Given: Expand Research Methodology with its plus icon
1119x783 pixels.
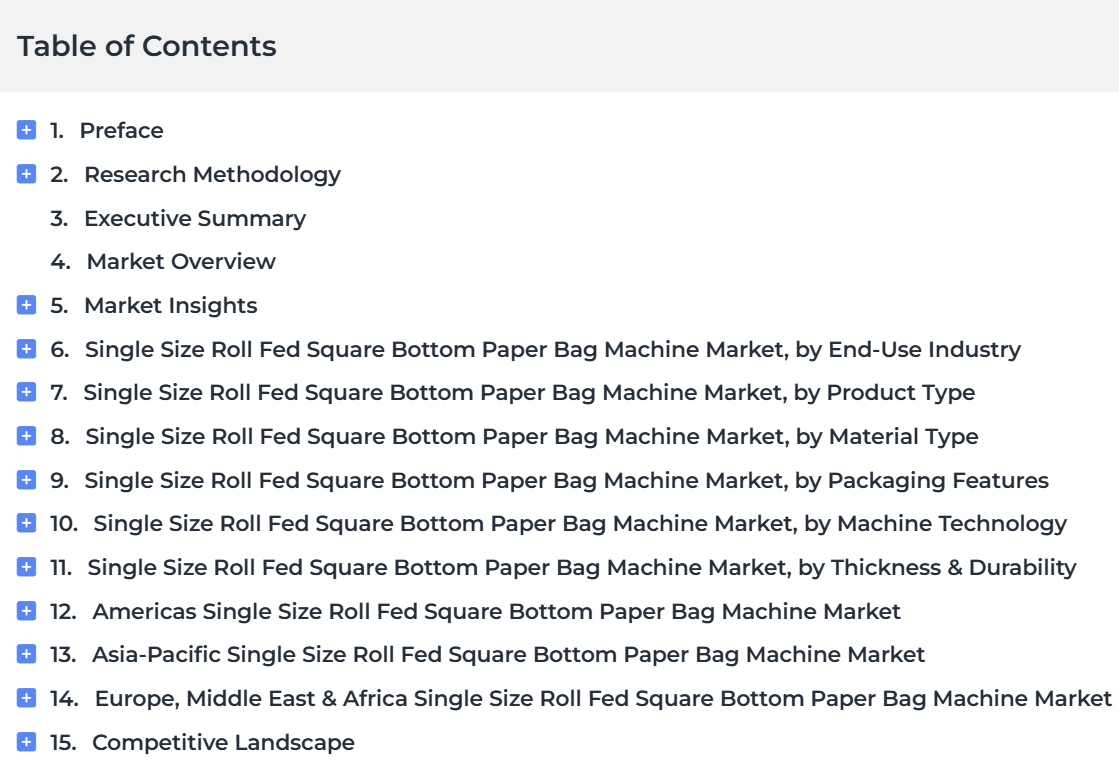Looking at the screenshot, I should [26, 173].
